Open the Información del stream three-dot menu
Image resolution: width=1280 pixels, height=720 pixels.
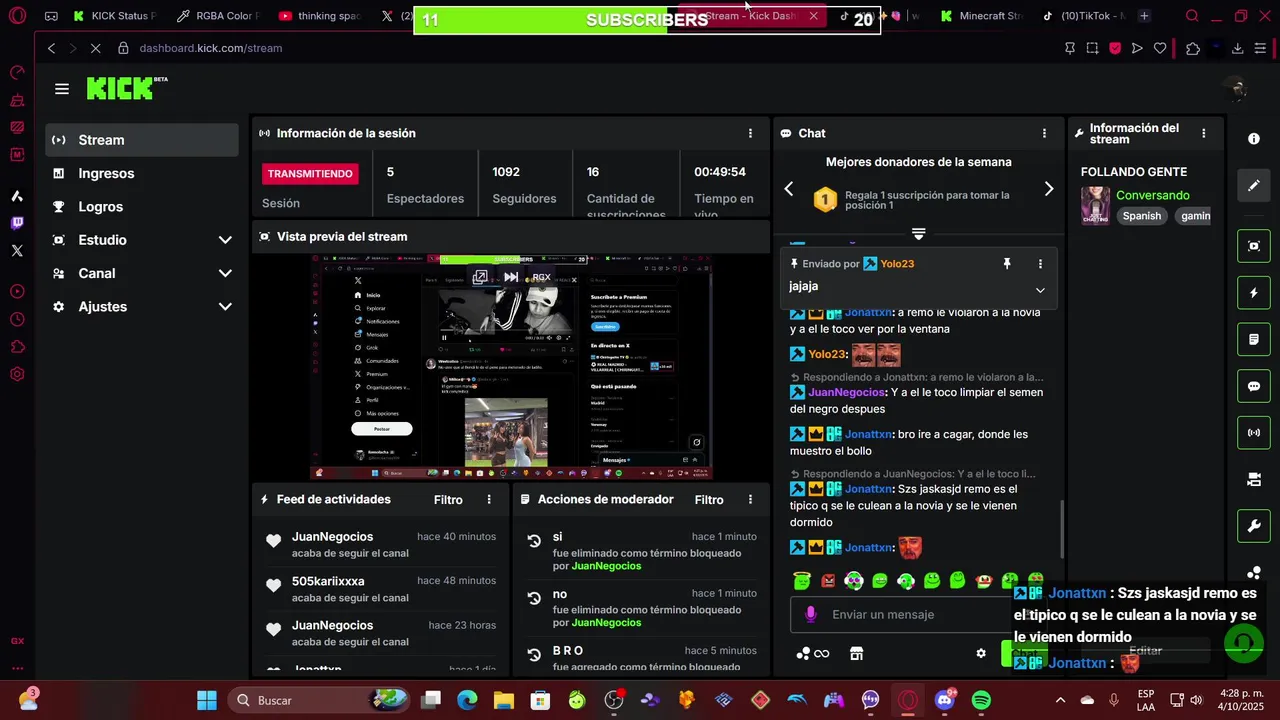(x=1203, y=133)
